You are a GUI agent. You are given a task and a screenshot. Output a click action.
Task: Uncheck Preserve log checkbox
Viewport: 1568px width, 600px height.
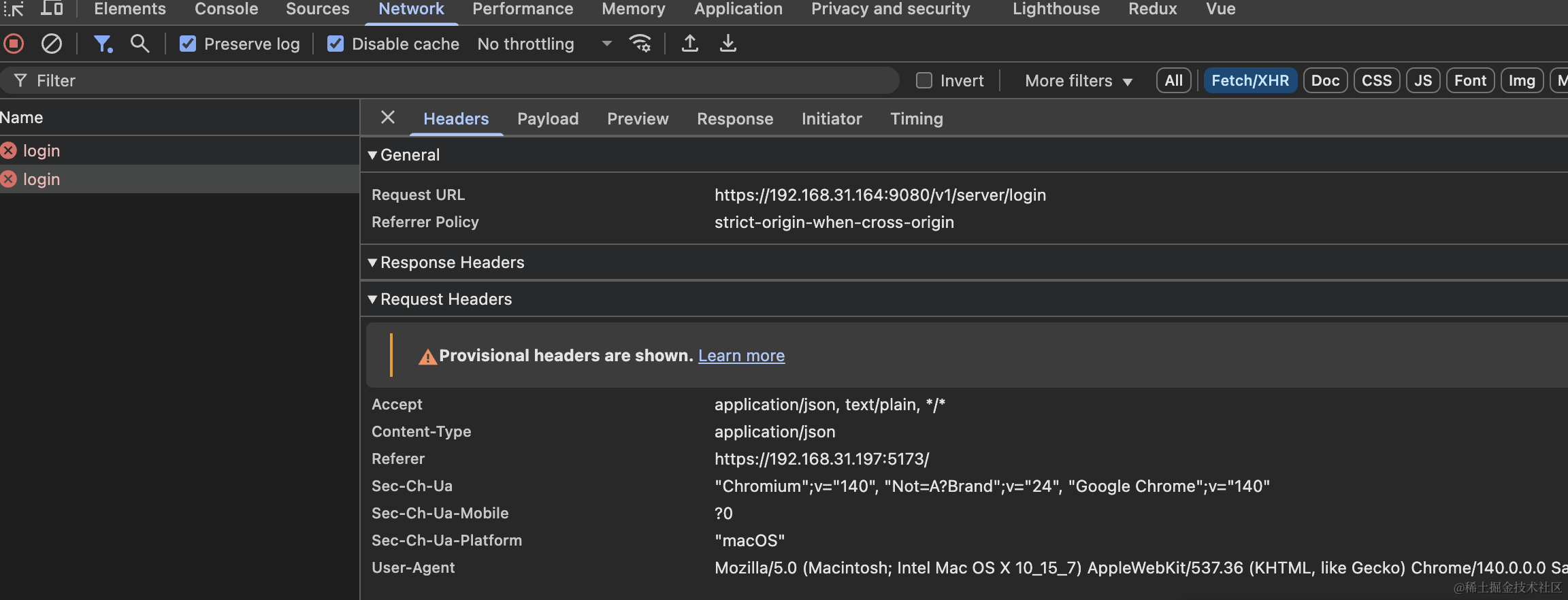click(x=188, y=44)
